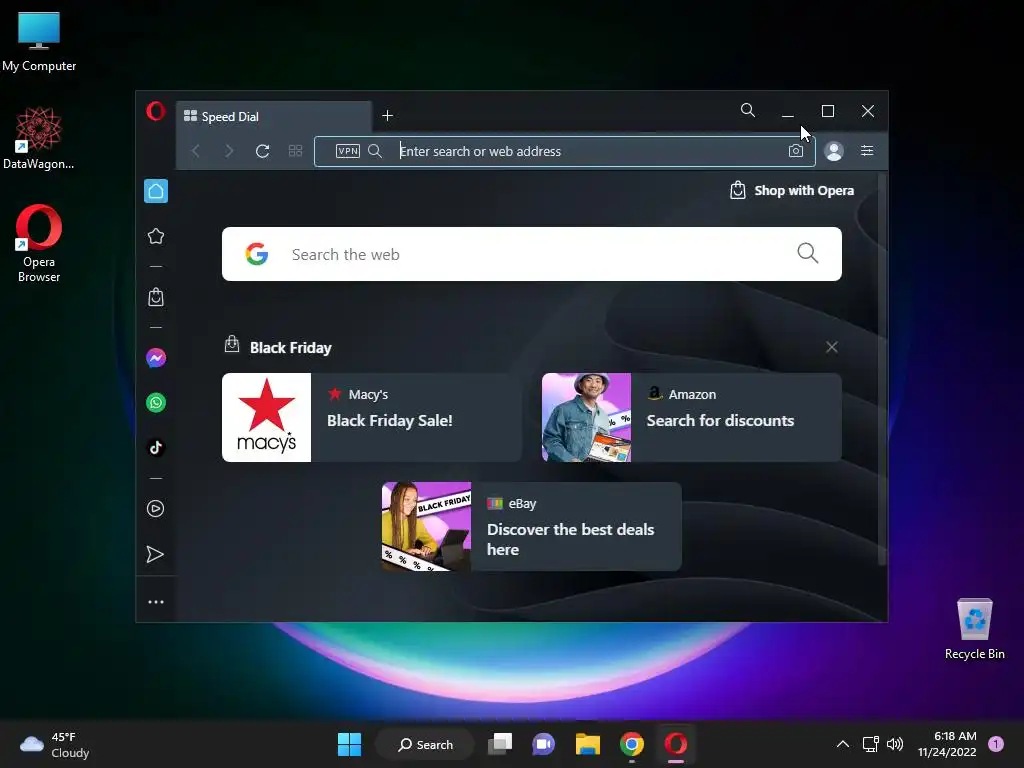Click the search tabs magnifier icon

(x=748, y=110)
